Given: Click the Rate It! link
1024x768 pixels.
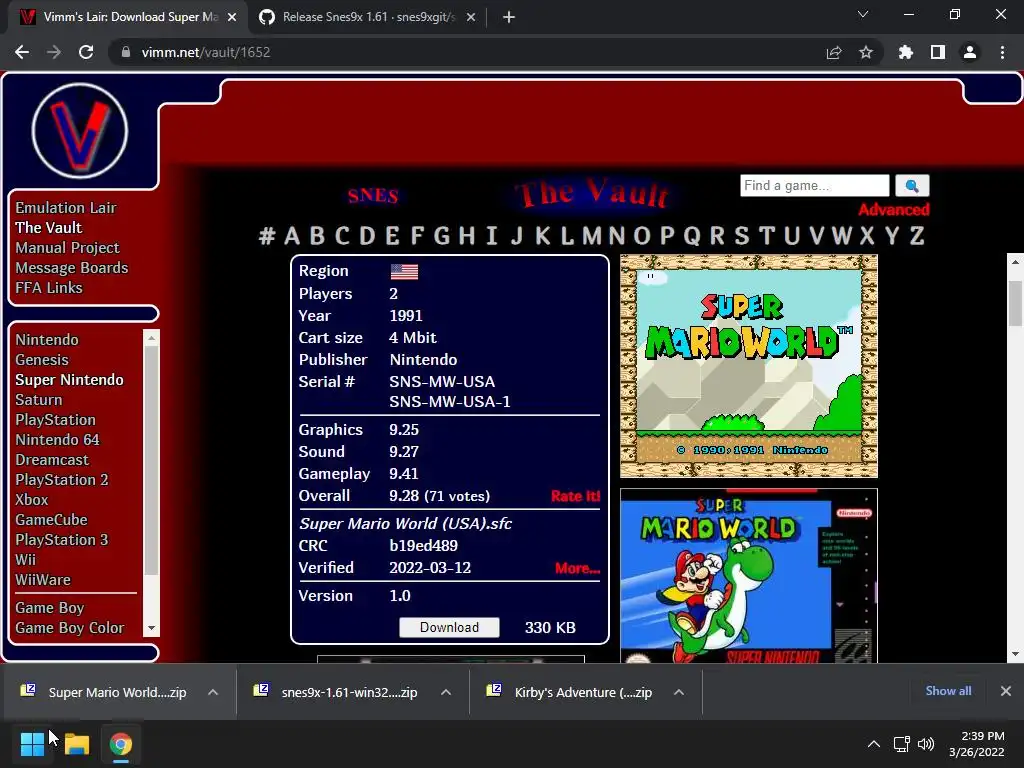Looking at the screenshot, I should click(575, 496).
